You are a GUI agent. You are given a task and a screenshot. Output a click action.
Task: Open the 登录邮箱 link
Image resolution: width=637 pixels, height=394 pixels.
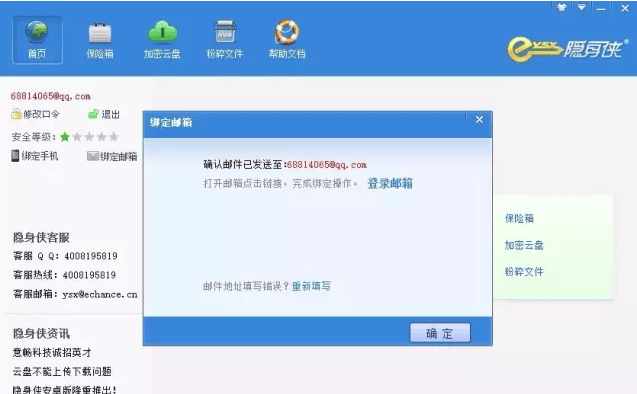click(x=390, y=184)
